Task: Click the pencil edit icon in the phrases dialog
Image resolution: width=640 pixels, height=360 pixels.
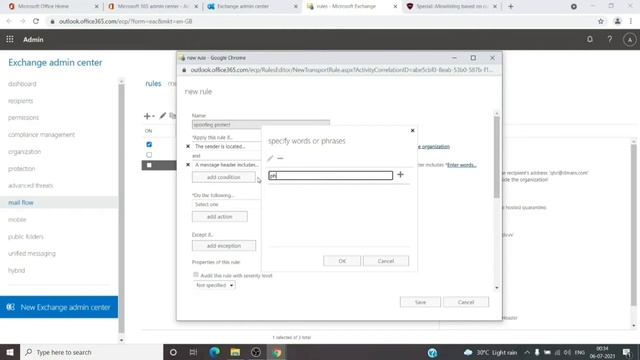Action: pos(270,158)
